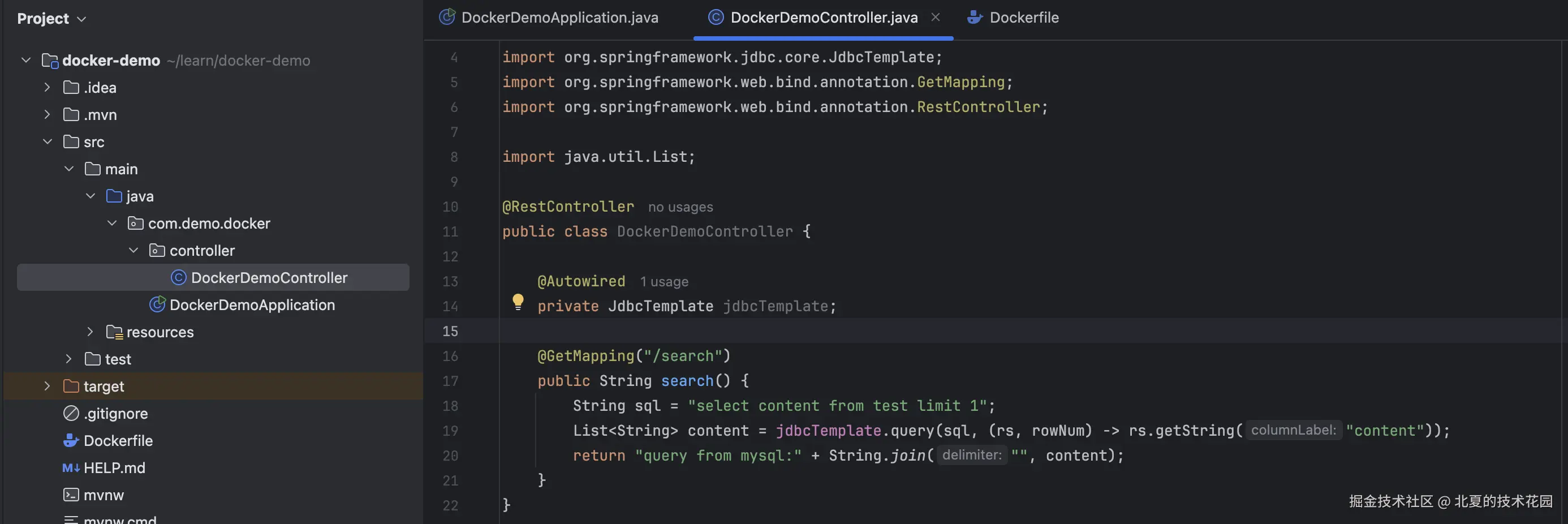Expand the .mvn folder
This screenshot has width=1568, height=524.
(x=47, y=114)
